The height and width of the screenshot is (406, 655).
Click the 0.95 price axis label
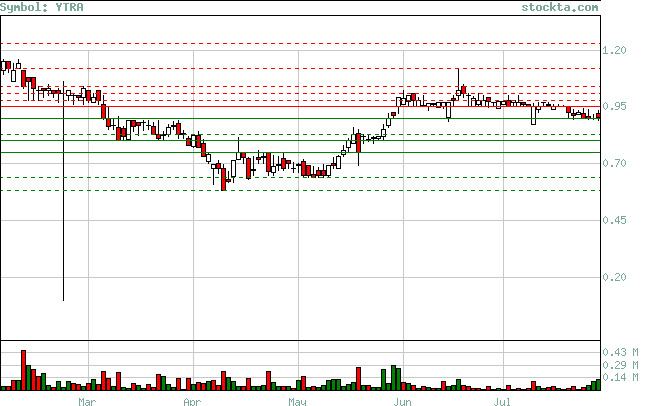pyautogui.click(x=614, y=106)
